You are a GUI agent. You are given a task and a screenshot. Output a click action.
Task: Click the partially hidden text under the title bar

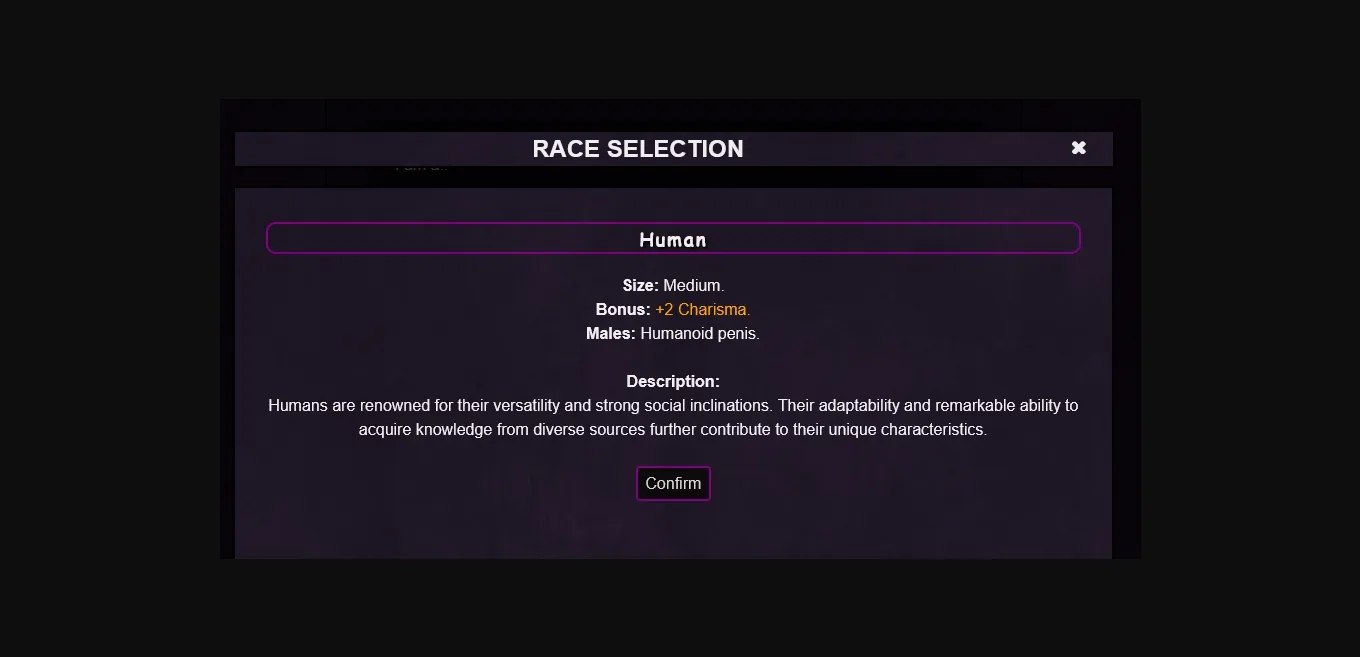coord(421,168)
